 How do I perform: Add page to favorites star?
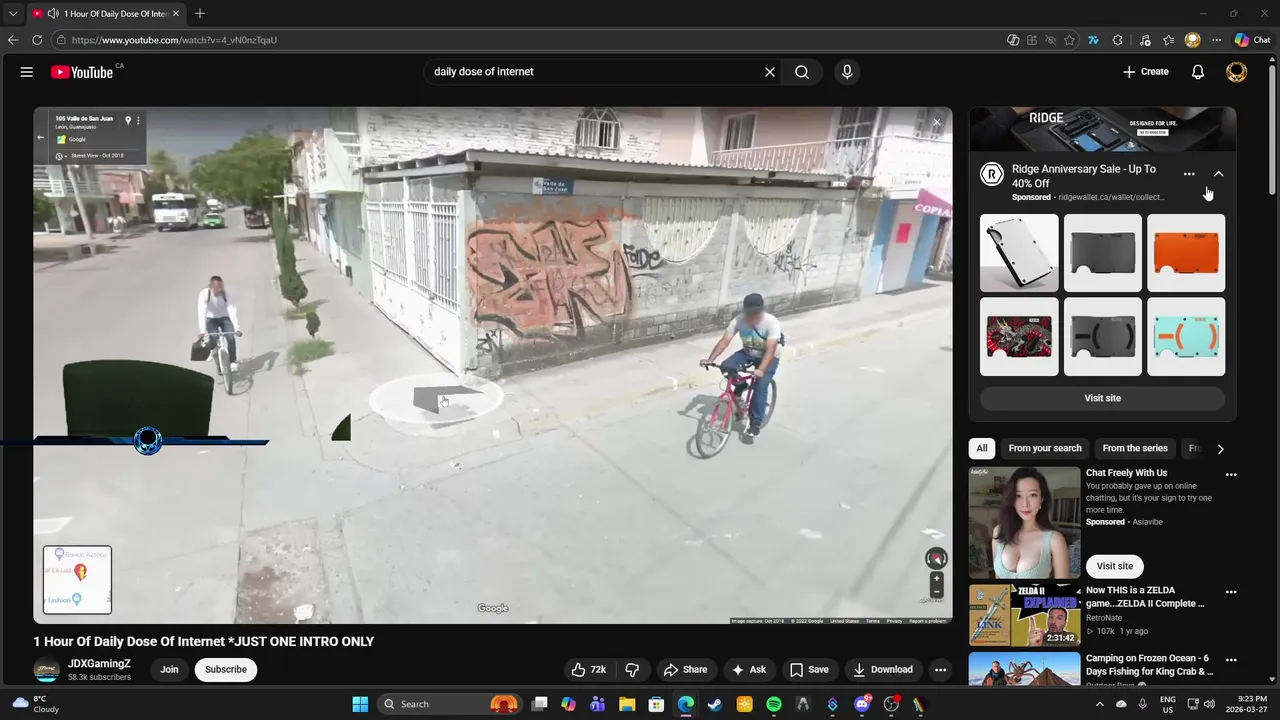pyautogui.click(x=1069, y=40)
